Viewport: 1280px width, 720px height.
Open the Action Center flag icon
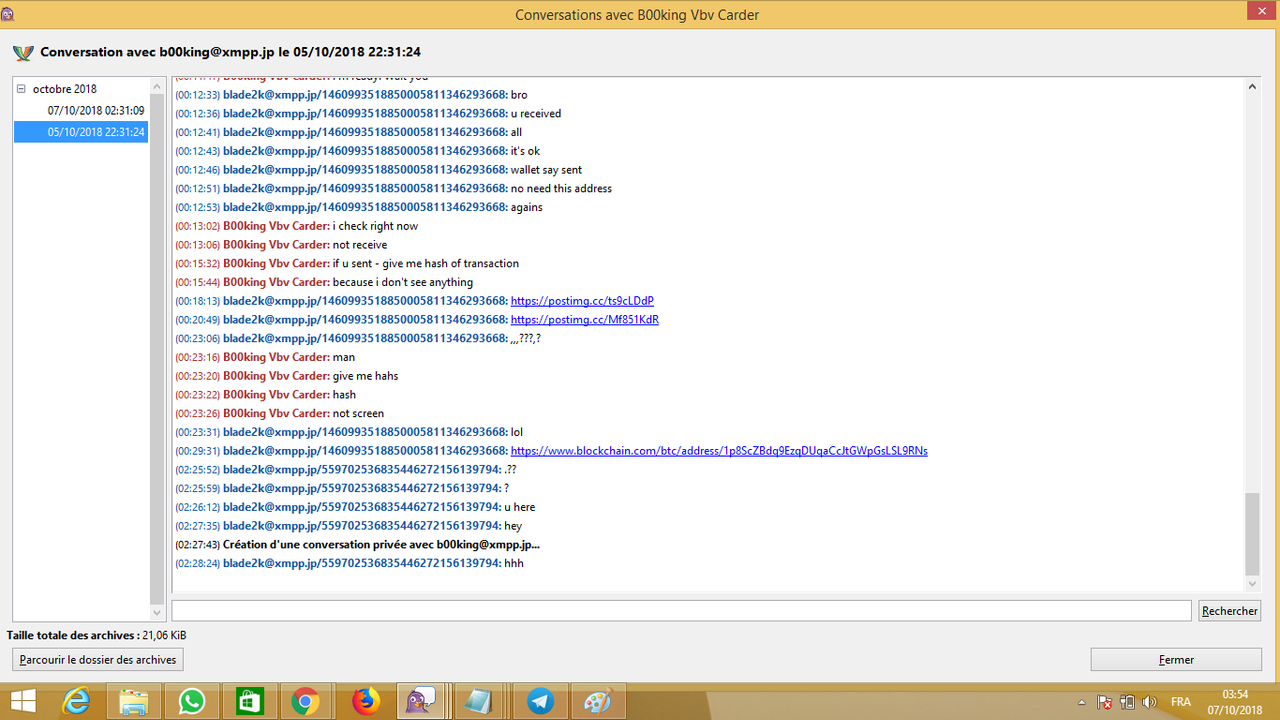pos(1105,702)
